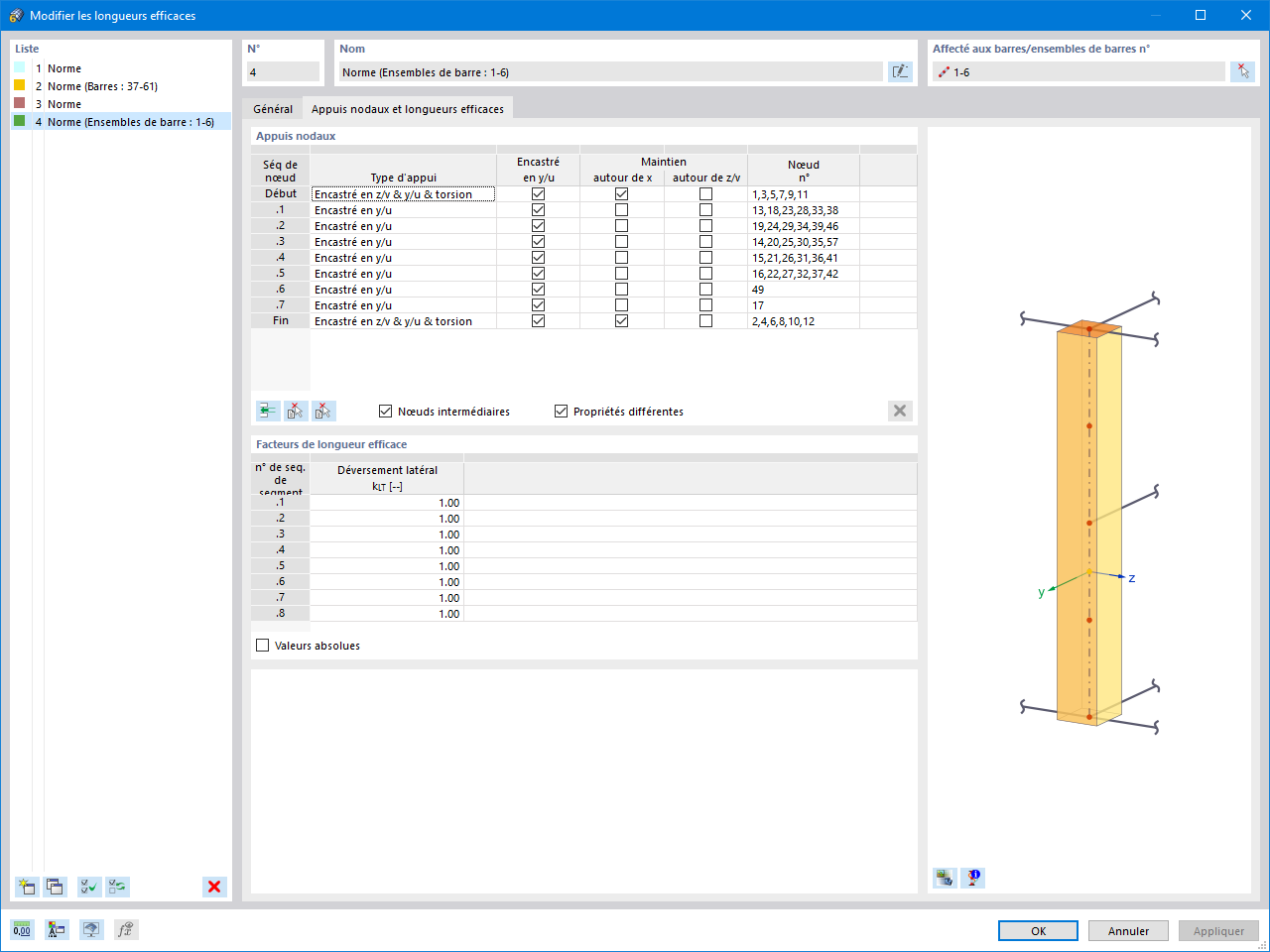Click into the Nom input field
Image resolution: width=1270 pixels, height=952 pixels.
pos(610,71)
